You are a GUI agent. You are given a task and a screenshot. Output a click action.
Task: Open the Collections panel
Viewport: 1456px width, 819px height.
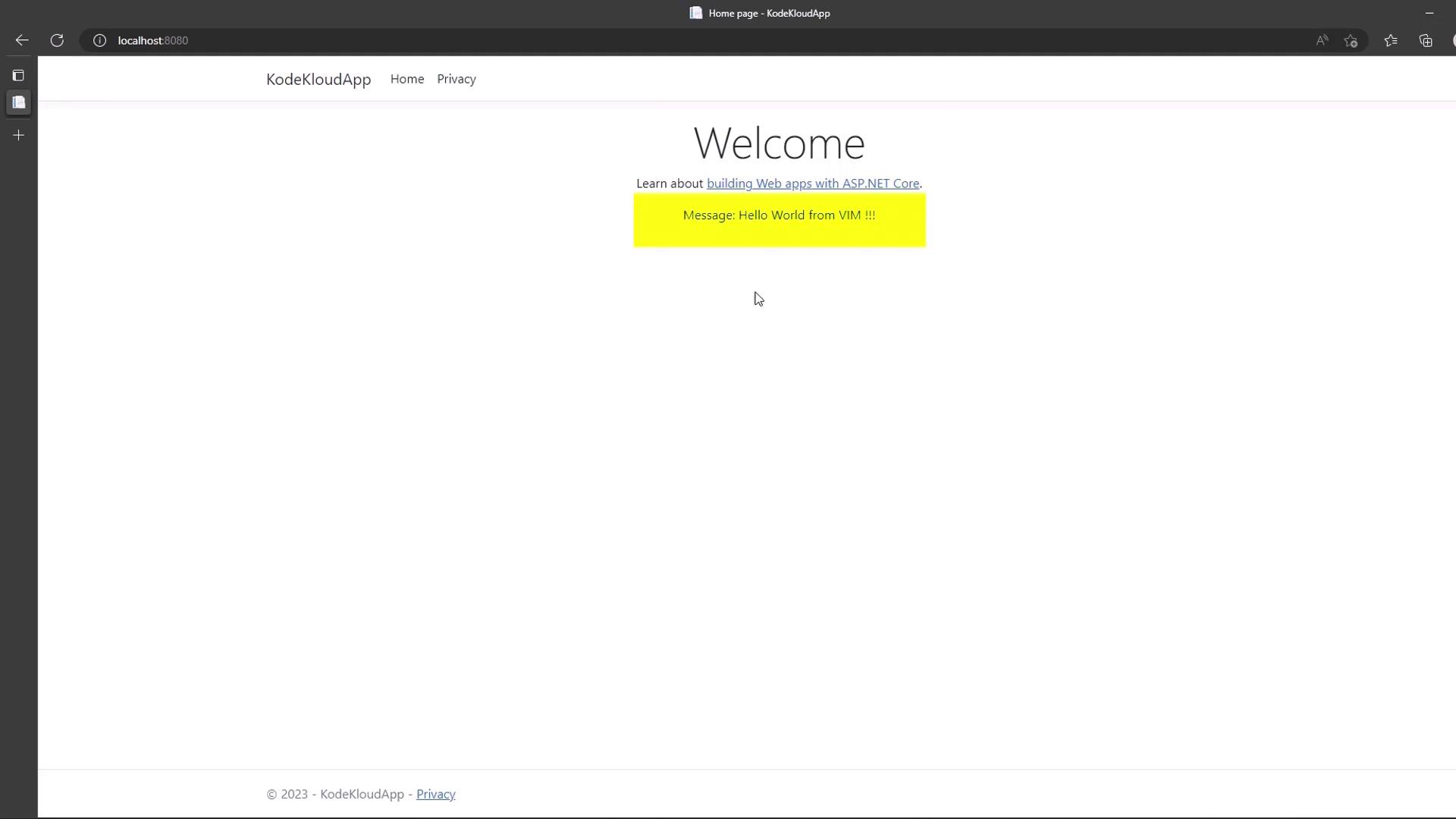click(1426, 40)
